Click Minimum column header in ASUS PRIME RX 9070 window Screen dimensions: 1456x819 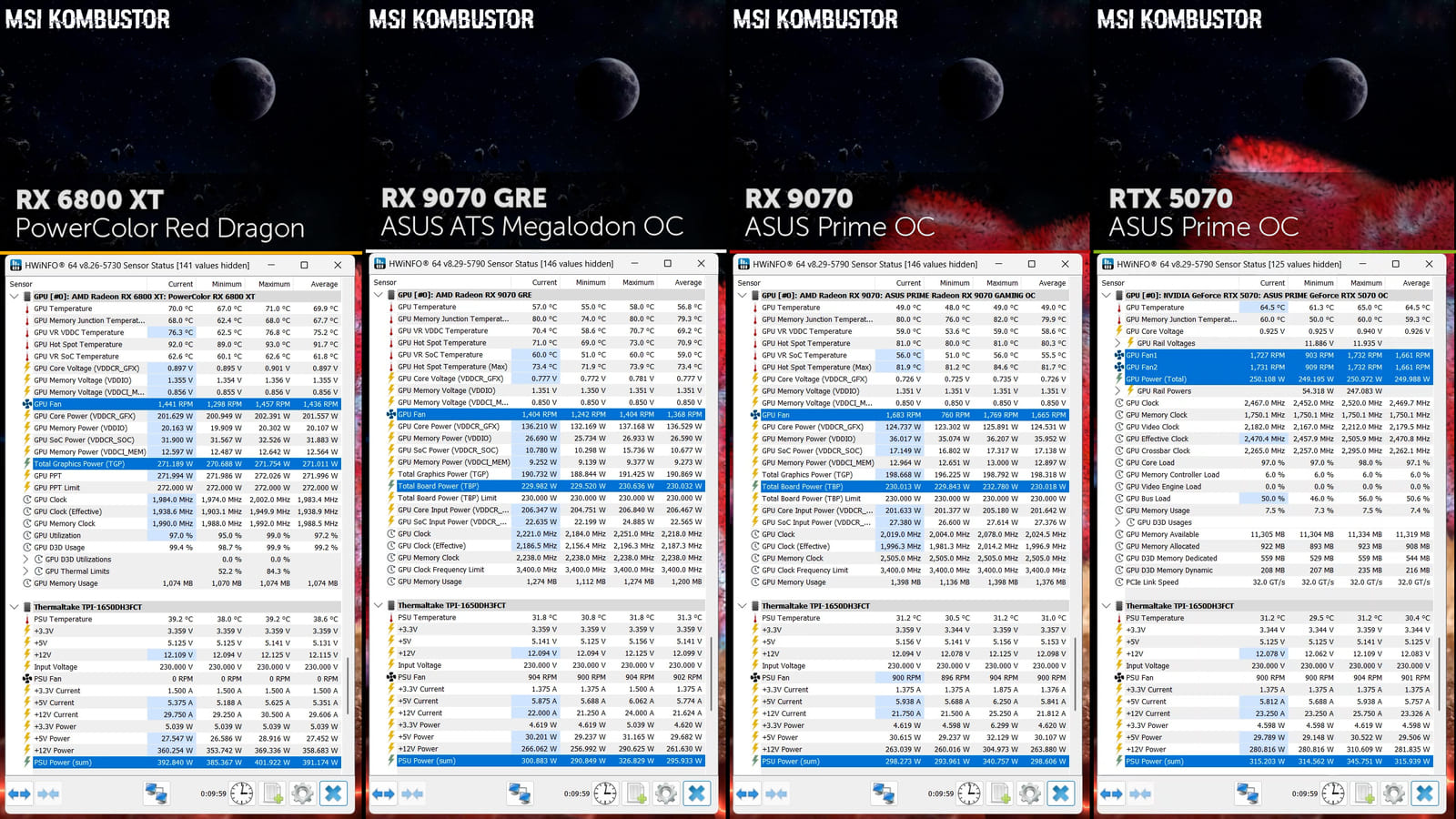coord(955,282)
